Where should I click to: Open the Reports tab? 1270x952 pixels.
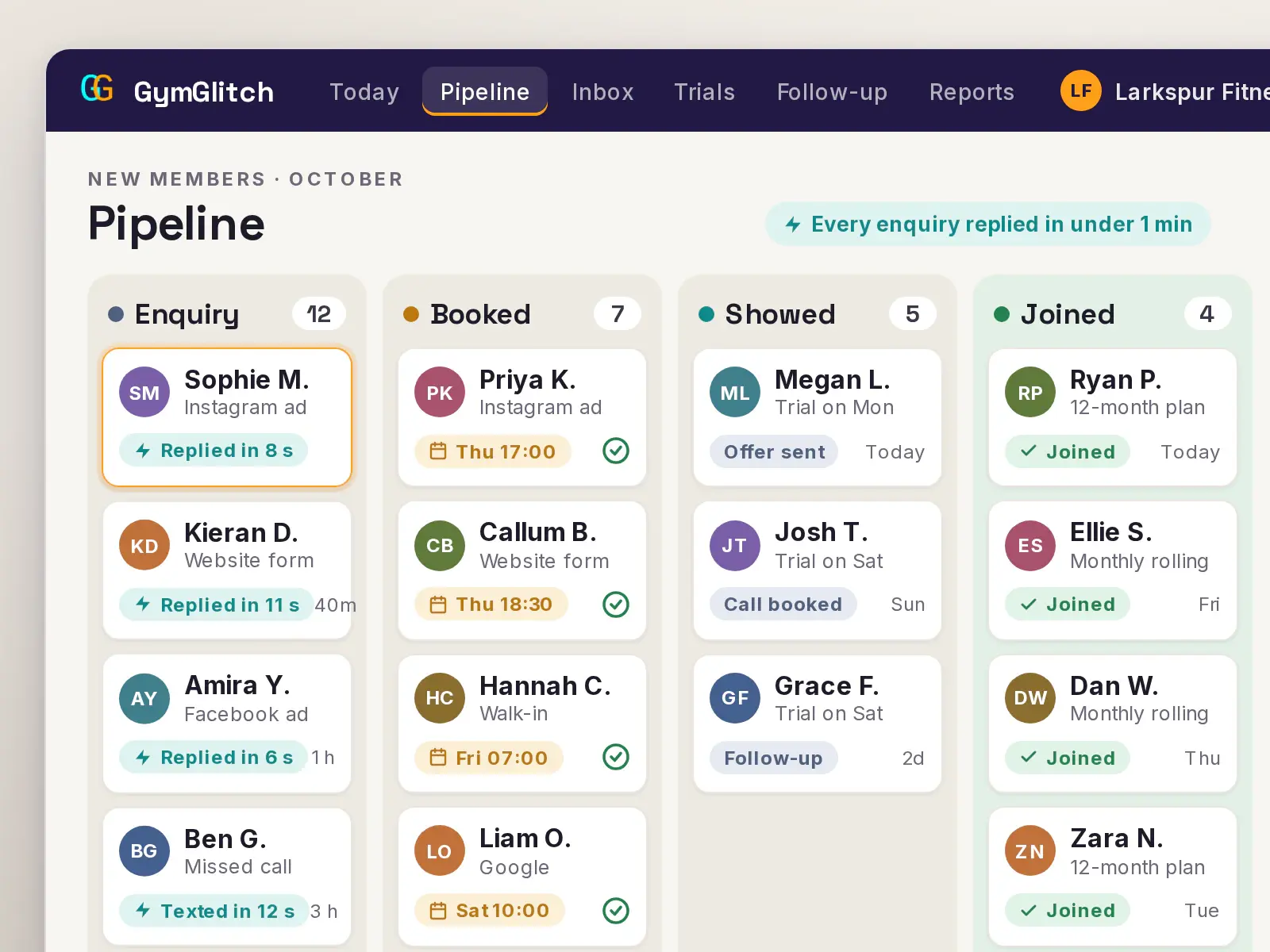point(972,92)
